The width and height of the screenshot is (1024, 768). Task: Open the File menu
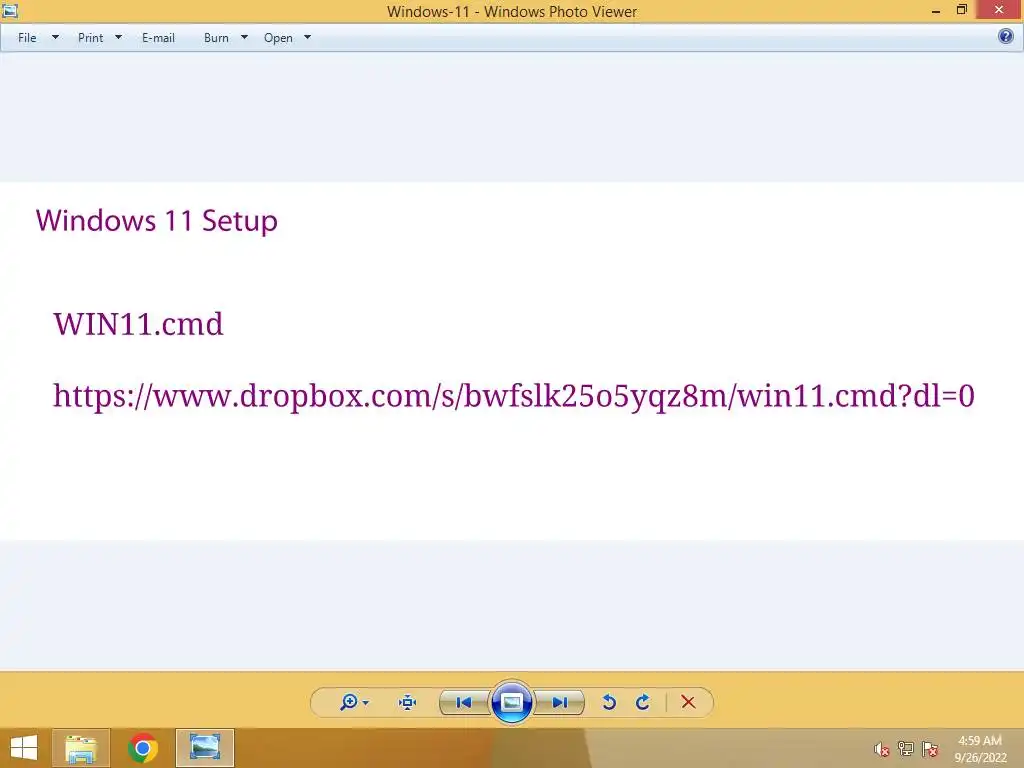coord(27,38)
